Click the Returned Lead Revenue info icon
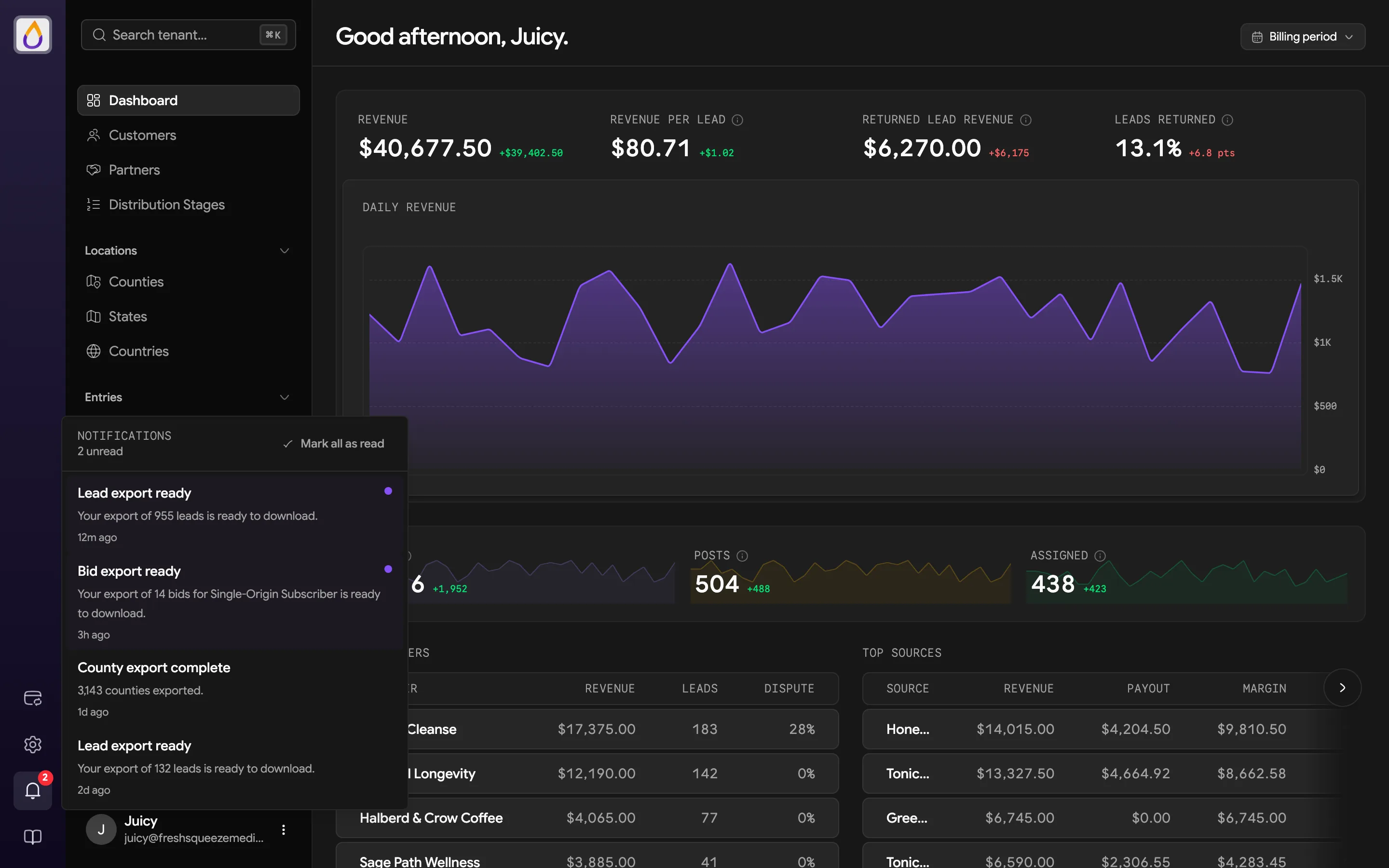Viewport: 1389px width, 868px height. coord(1026,120)
